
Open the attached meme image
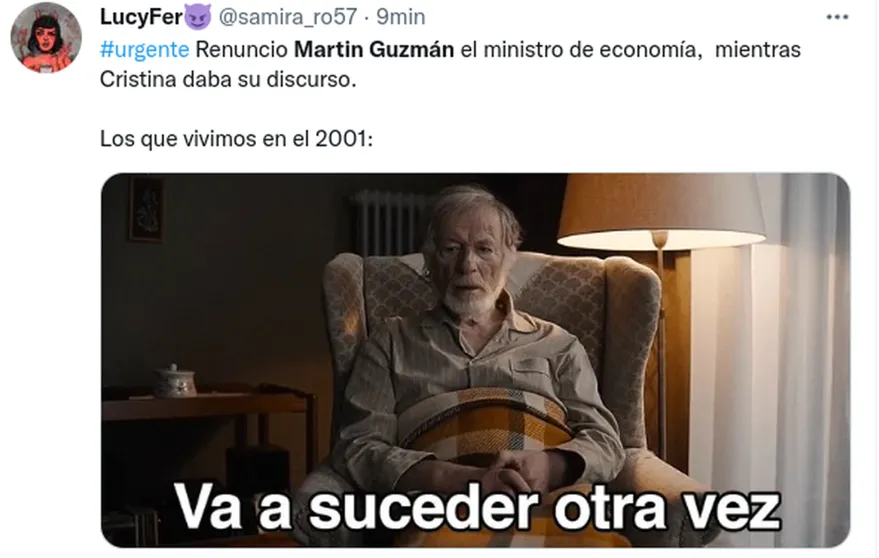(x=475, y=360)
